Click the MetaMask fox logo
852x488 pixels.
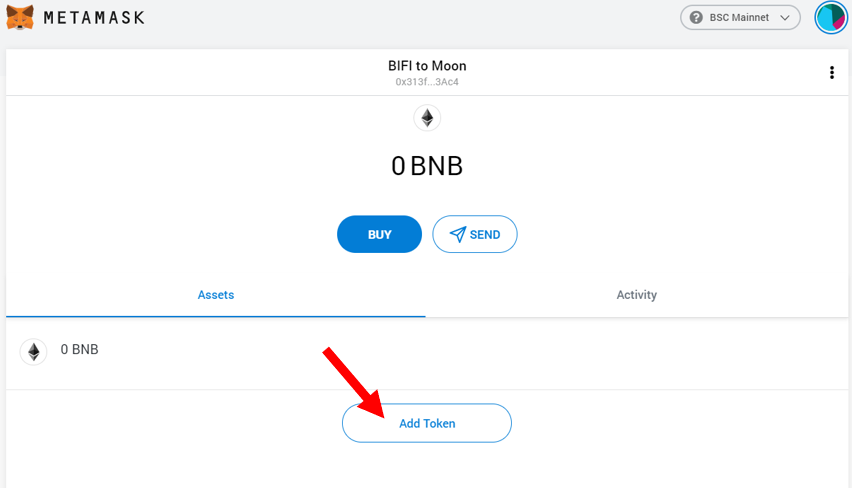point(20,17)
